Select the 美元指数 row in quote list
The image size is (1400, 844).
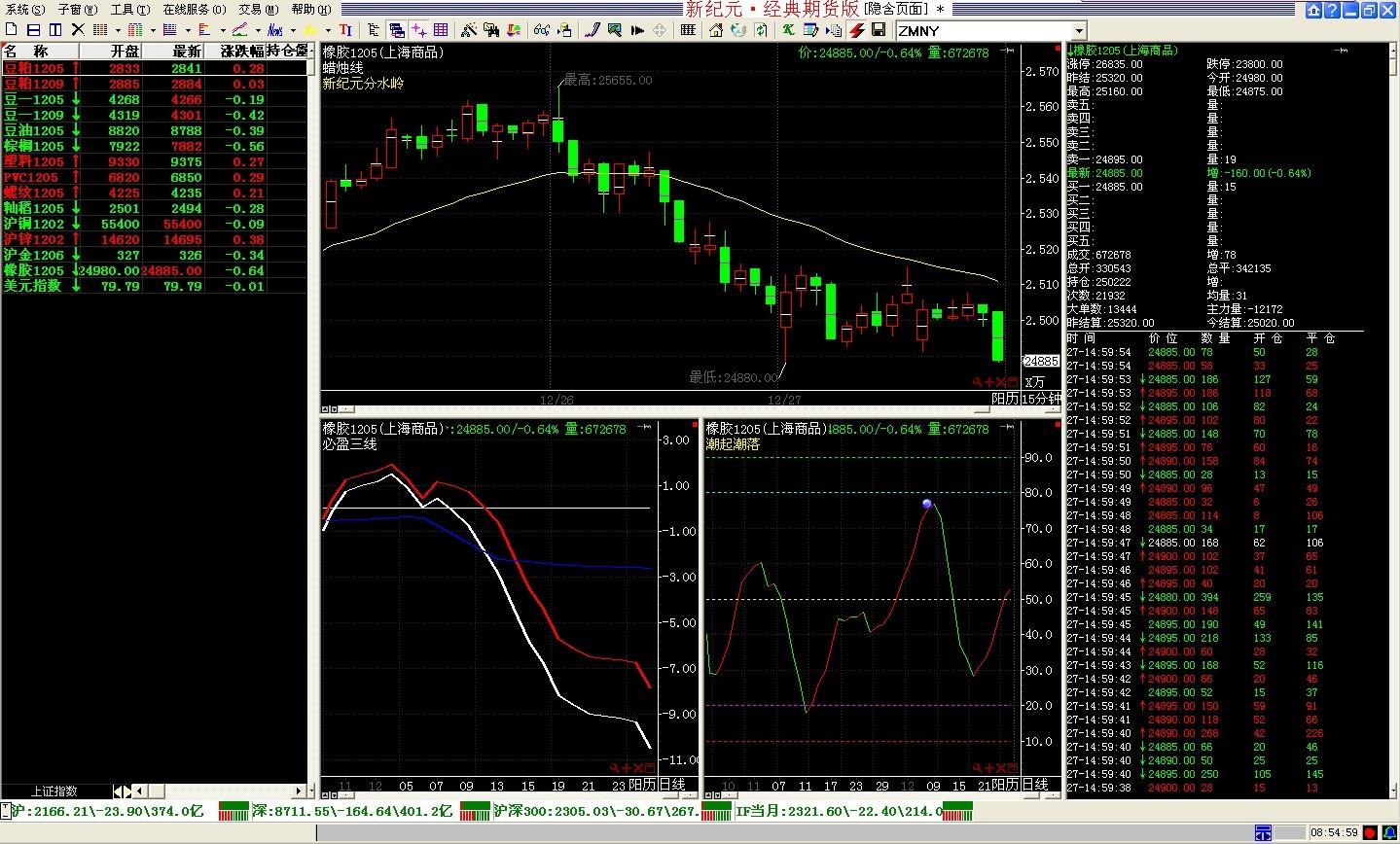[x=155, y=286]
